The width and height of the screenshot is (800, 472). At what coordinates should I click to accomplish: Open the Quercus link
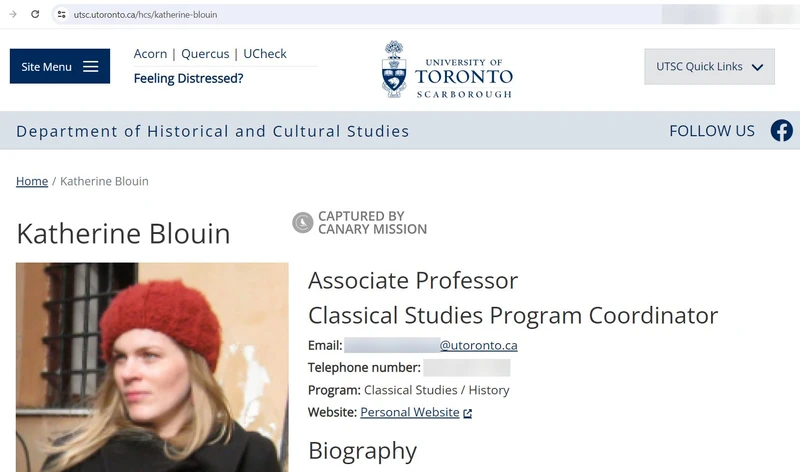coord(205,54)
